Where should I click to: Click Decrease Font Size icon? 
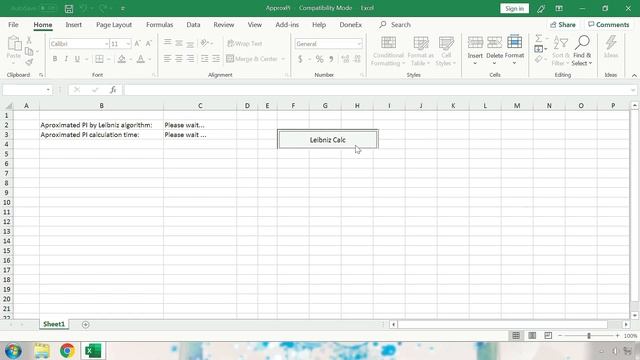point(149,44)
